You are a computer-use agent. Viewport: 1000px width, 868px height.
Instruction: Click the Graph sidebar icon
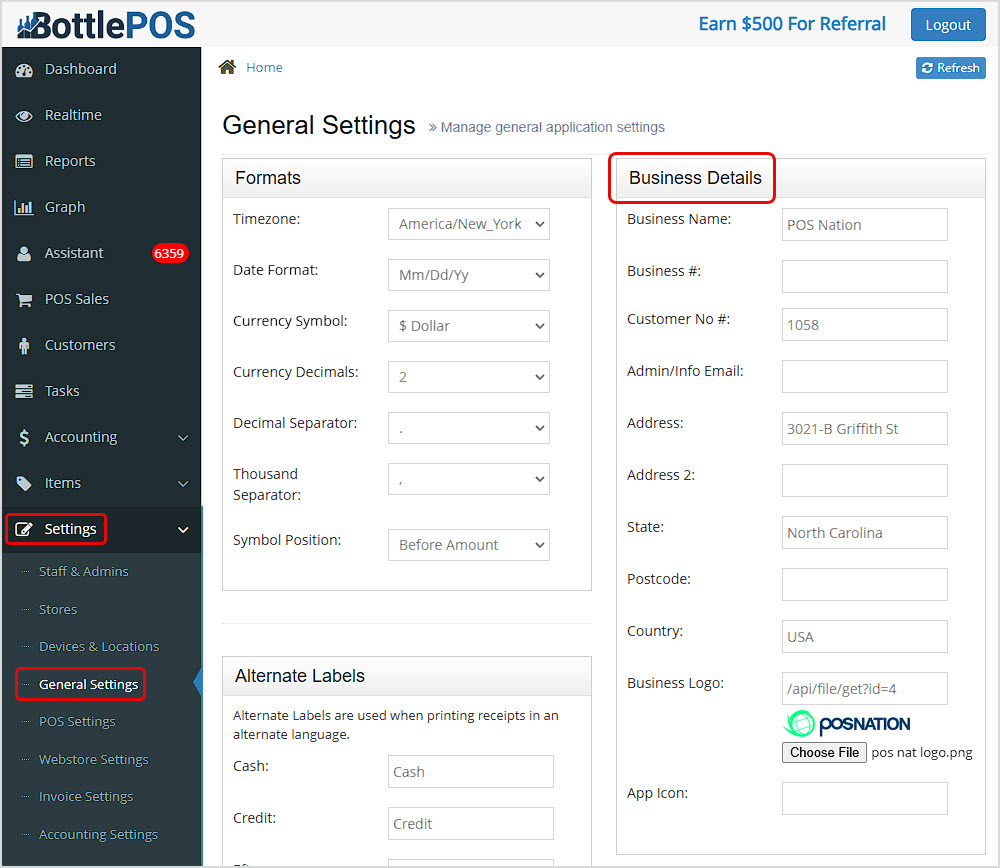pos(64,207)
